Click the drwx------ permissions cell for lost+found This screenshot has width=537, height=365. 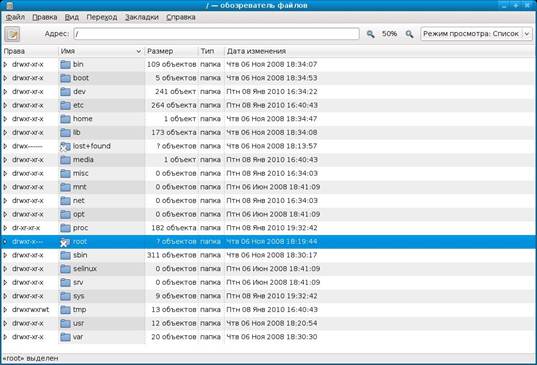click(27, 146)
